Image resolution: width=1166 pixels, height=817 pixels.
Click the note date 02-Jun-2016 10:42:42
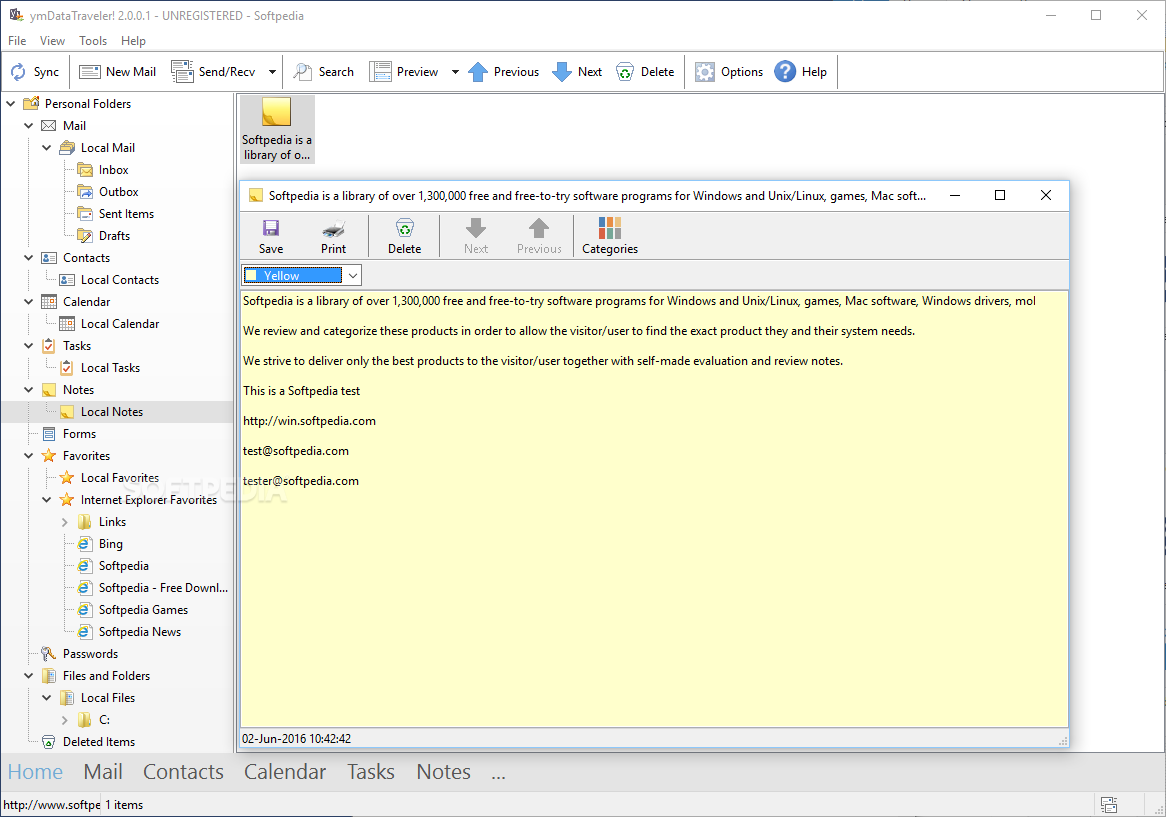coord(297,739)
